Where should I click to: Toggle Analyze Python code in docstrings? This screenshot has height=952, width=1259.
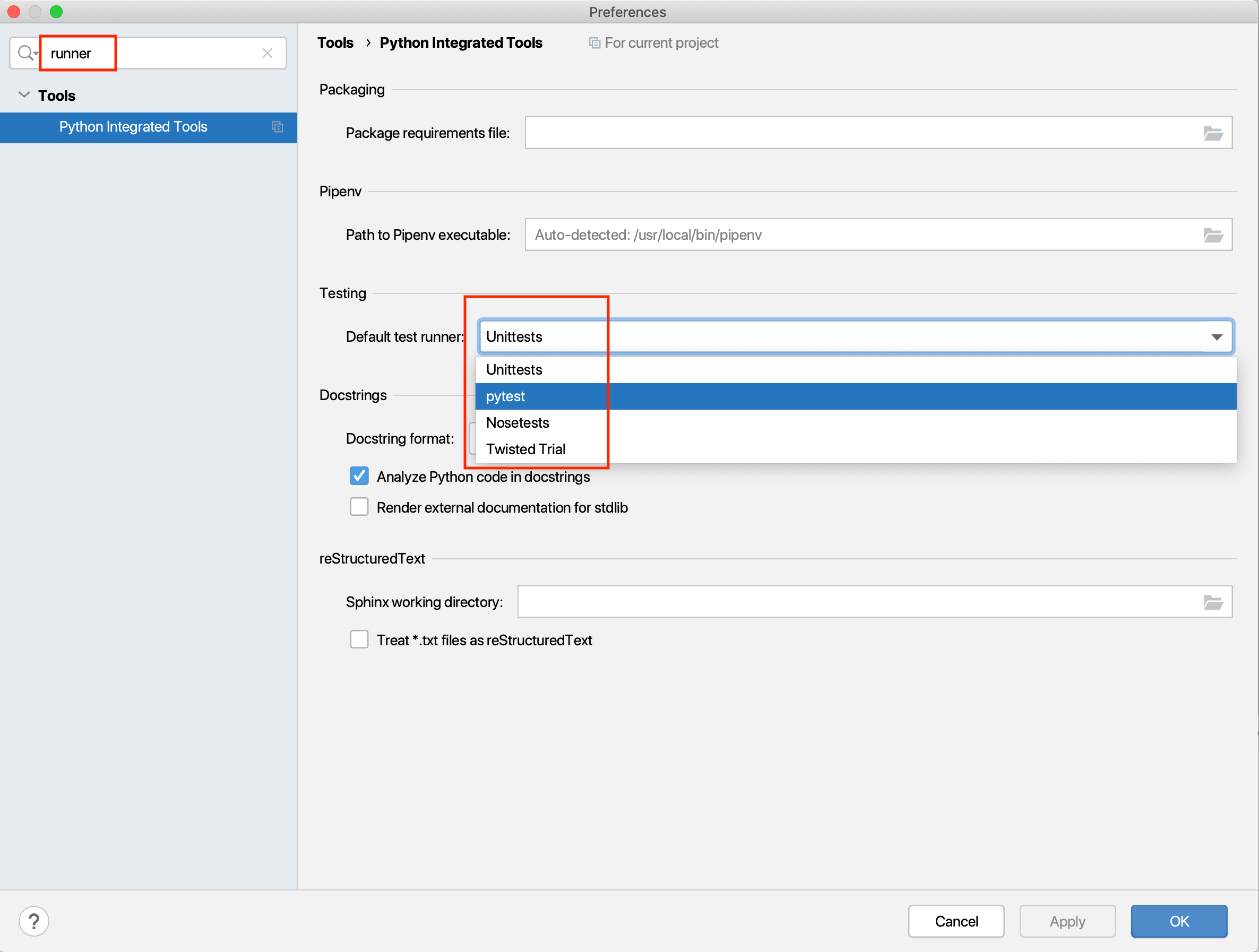(359, 477)
